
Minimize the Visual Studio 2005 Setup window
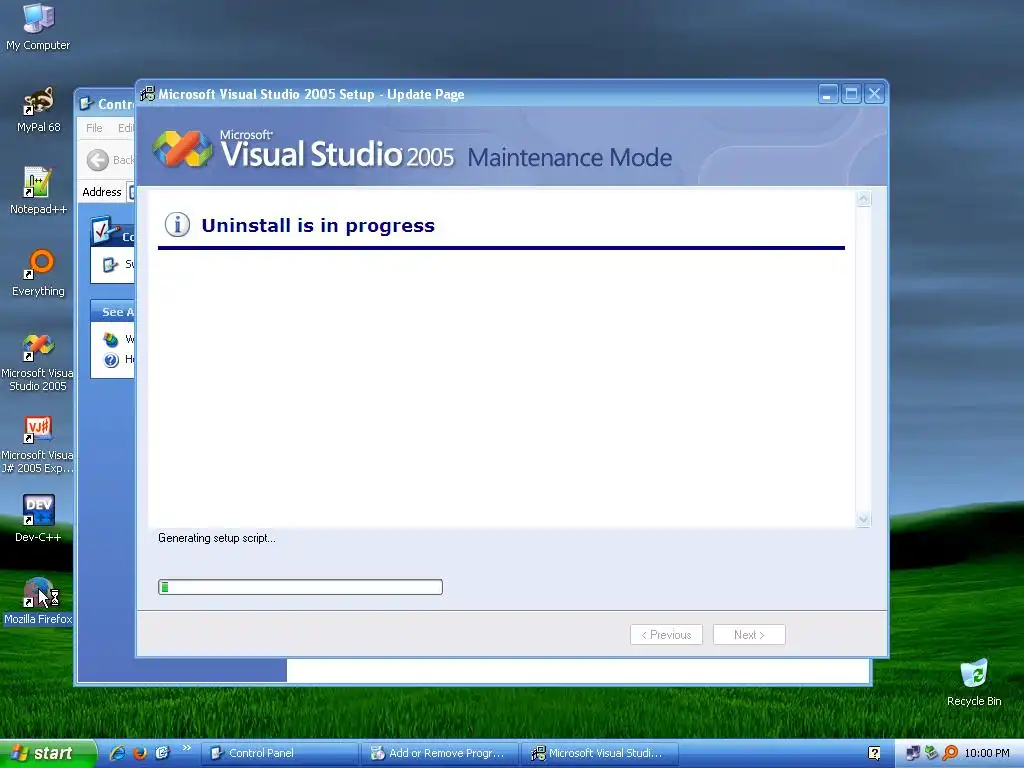pyautogui.click(x=828, y=94)
